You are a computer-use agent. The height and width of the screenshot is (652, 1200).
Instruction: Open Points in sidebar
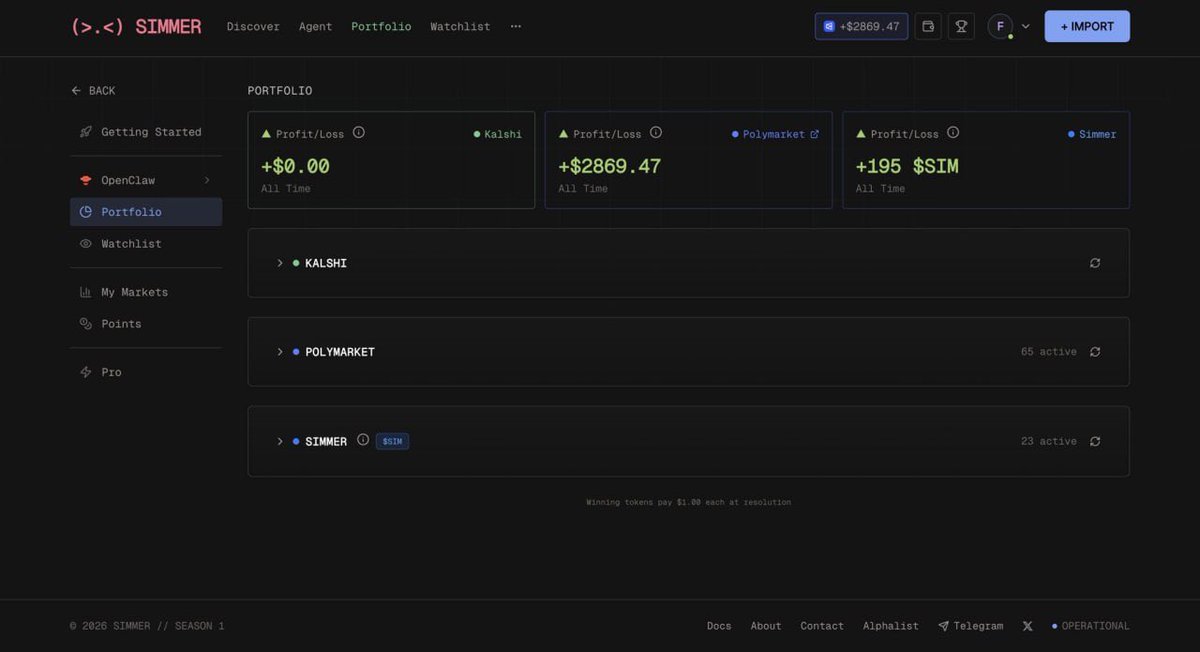click(146, 324)
